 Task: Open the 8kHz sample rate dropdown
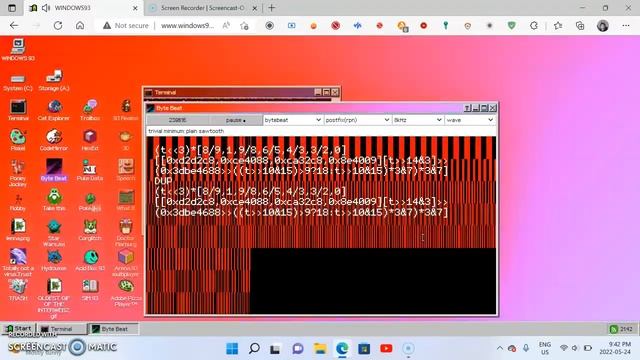point(418,120)
